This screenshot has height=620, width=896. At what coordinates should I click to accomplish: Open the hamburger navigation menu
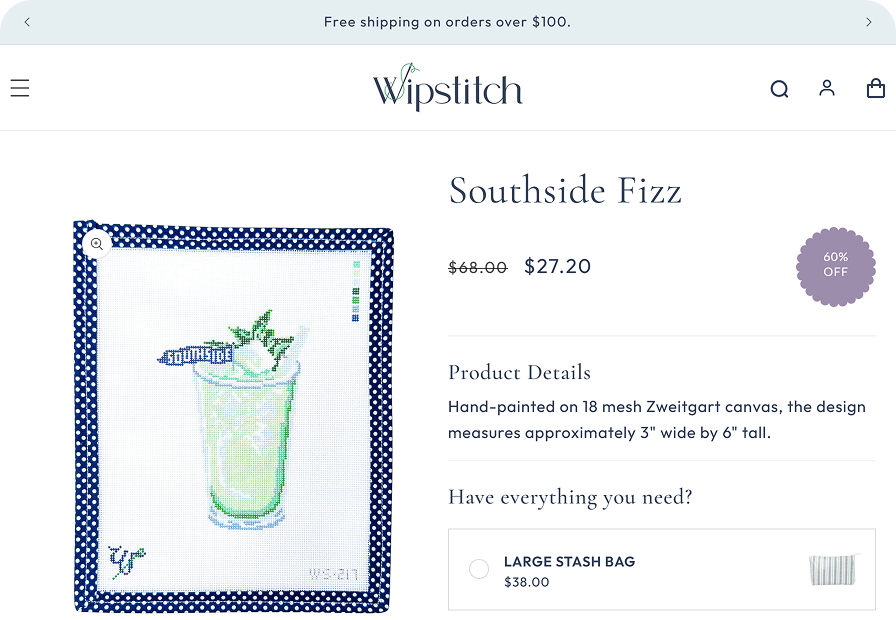tap(20, 89)
